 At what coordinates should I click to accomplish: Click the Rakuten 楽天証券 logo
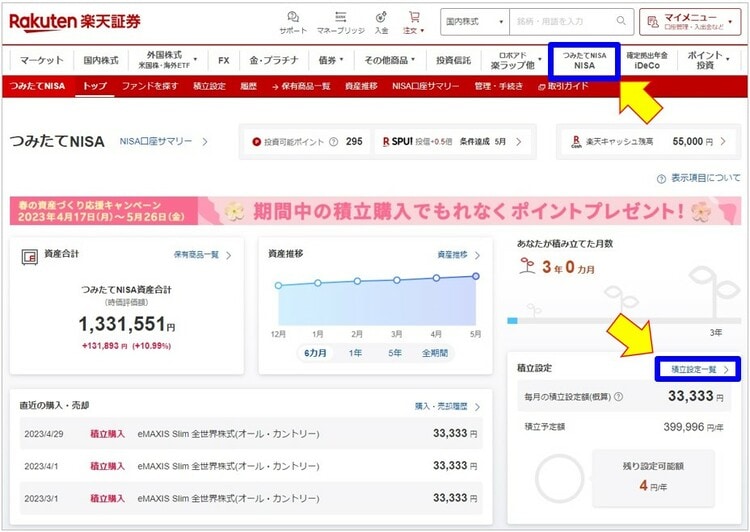pos(75,22)
